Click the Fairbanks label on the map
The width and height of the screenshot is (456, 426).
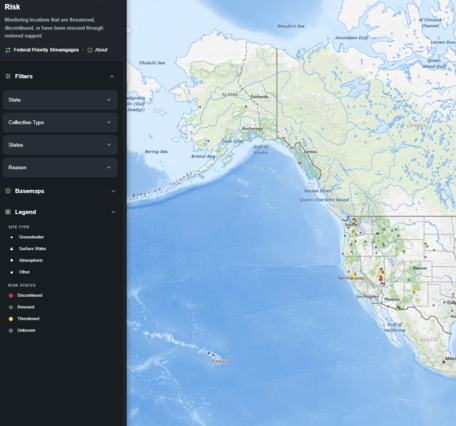click(259, 97)
